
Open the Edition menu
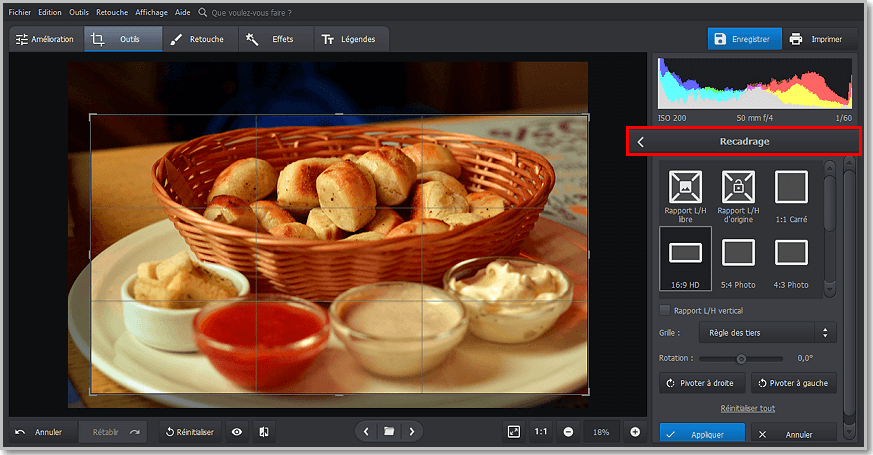pos(50,12)
